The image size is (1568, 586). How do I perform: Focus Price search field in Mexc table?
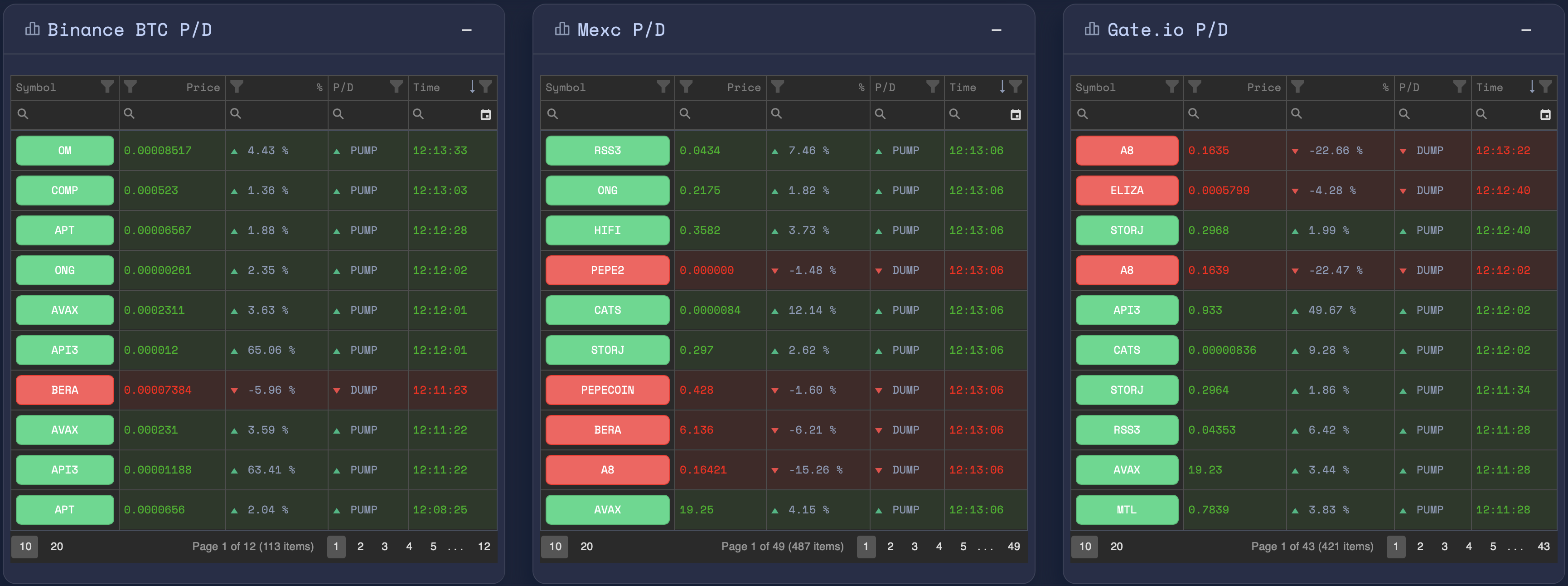click(720, 114)
